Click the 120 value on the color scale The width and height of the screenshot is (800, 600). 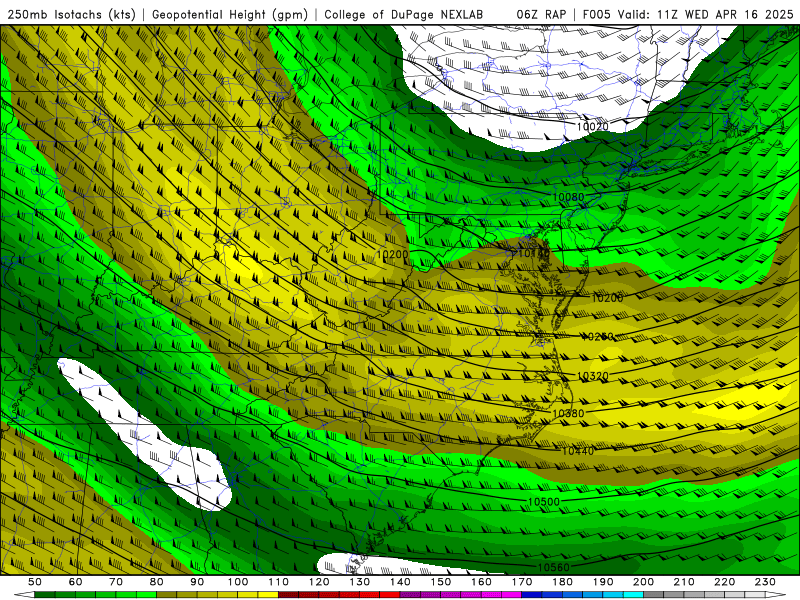[x=319, y=582]
